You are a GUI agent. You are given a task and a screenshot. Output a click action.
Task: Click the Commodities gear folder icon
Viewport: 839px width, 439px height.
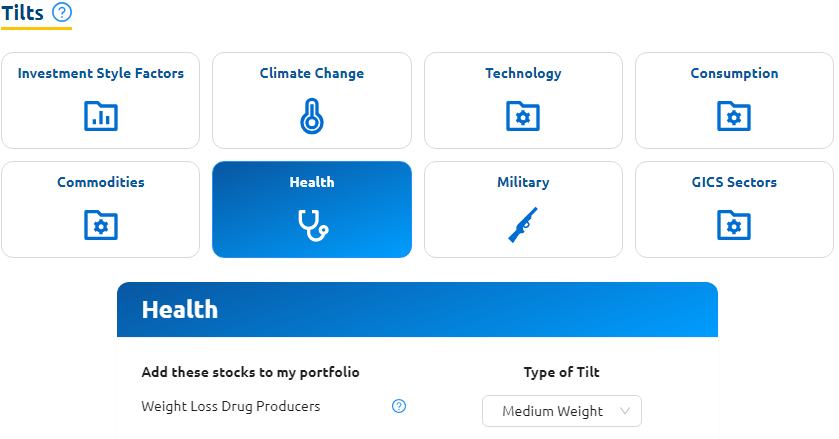click(x=100, y=225)
